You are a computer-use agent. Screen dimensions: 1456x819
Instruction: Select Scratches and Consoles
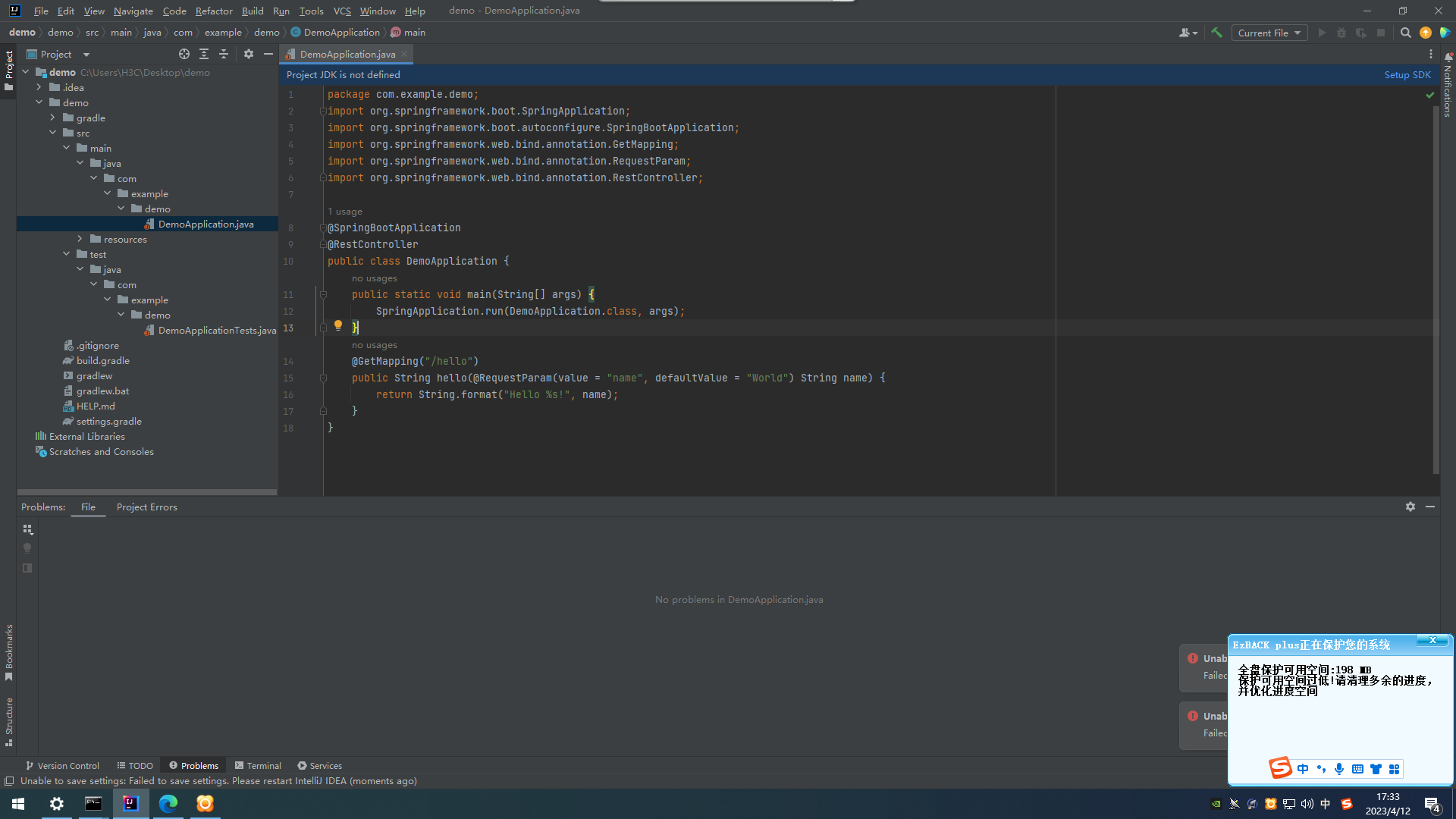click(95, 451)
